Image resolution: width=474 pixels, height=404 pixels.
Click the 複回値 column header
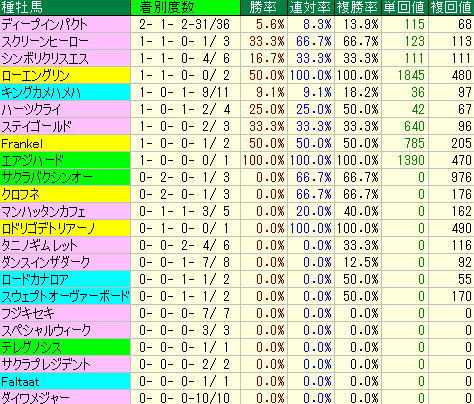(x=451, y=7)
